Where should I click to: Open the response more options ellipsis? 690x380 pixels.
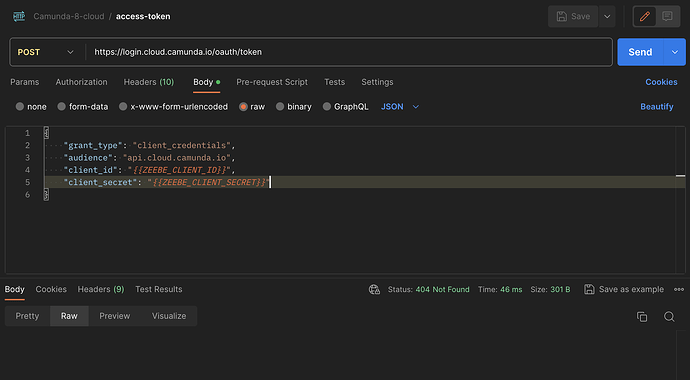point(679,289)
